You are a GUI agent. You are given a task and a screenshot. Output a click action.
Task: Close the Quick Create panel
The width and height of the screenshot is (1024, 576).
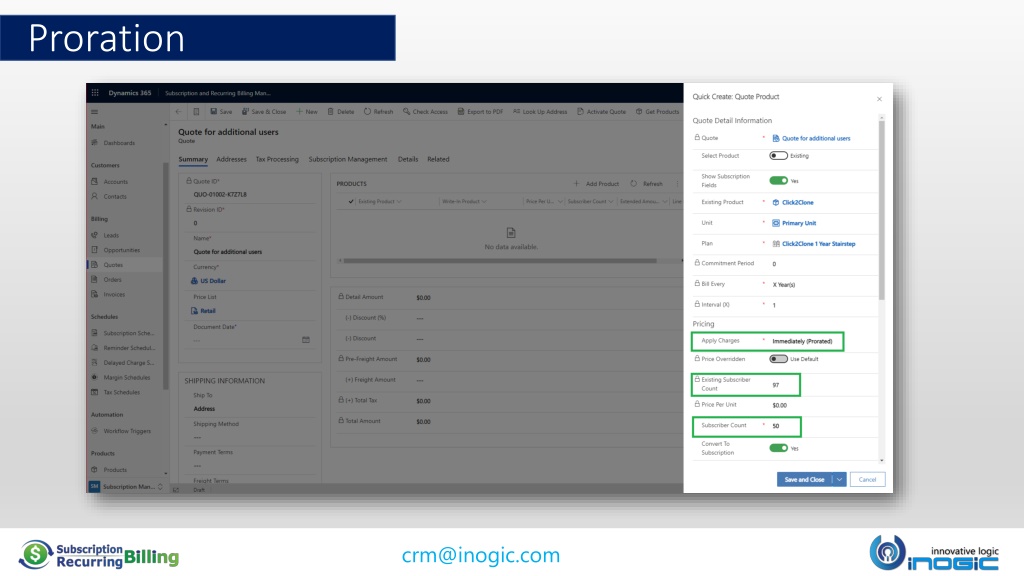[x=879, y=99]
